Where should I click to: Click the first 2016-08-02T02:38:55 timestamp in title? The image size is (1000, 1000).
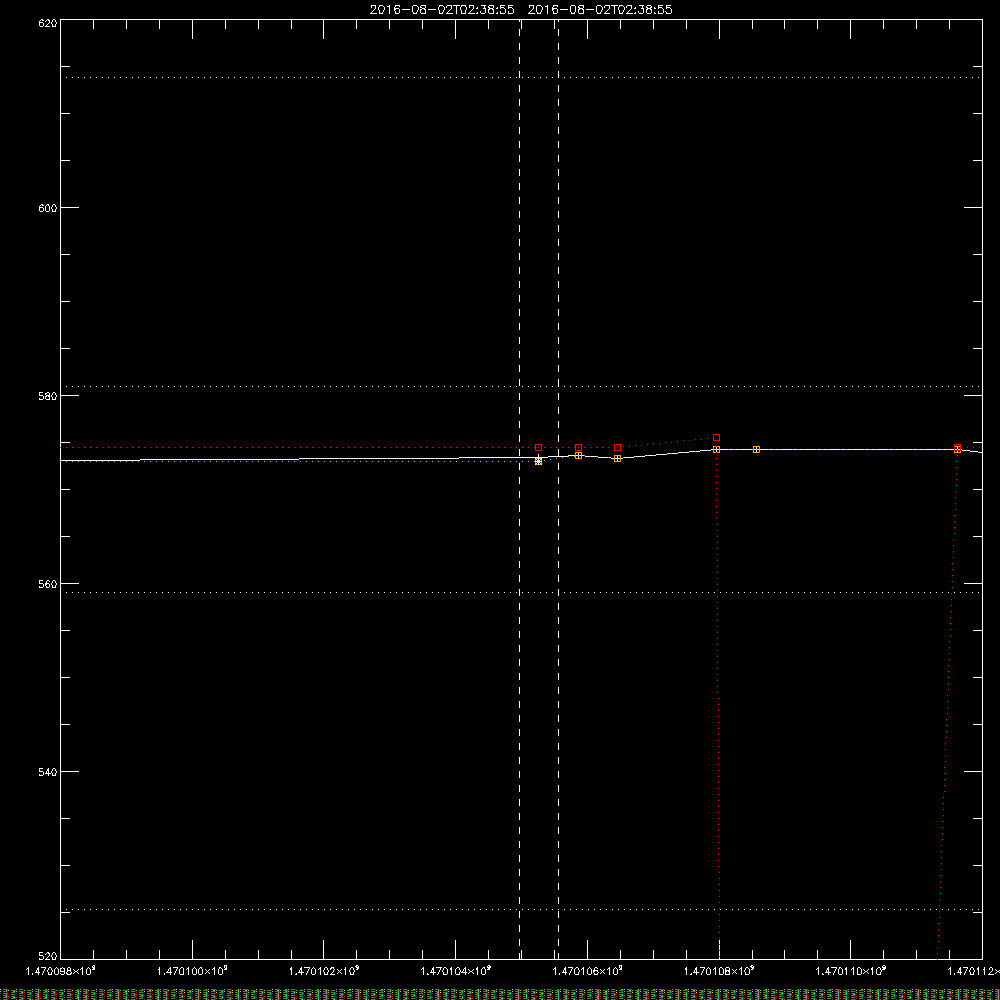point(442,10)
